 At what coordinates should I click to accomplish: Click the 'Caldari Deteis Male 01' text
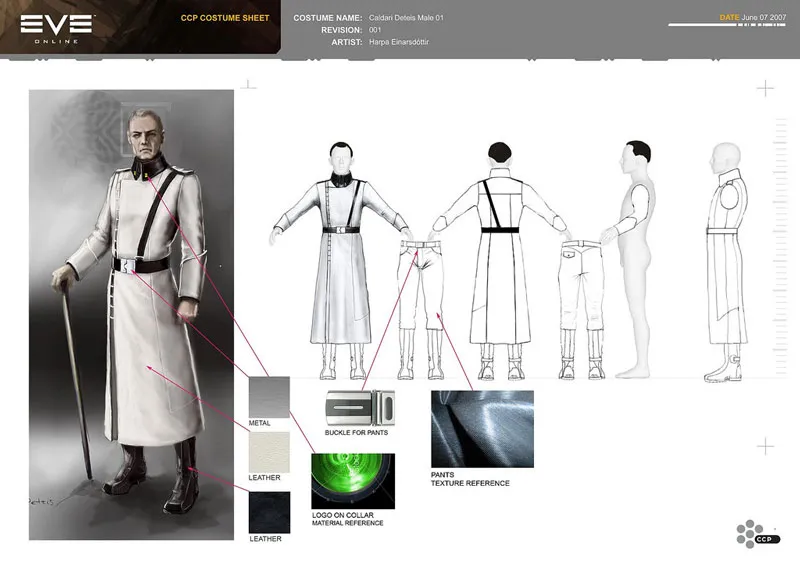pyautogui.click(x=406, y=18)
